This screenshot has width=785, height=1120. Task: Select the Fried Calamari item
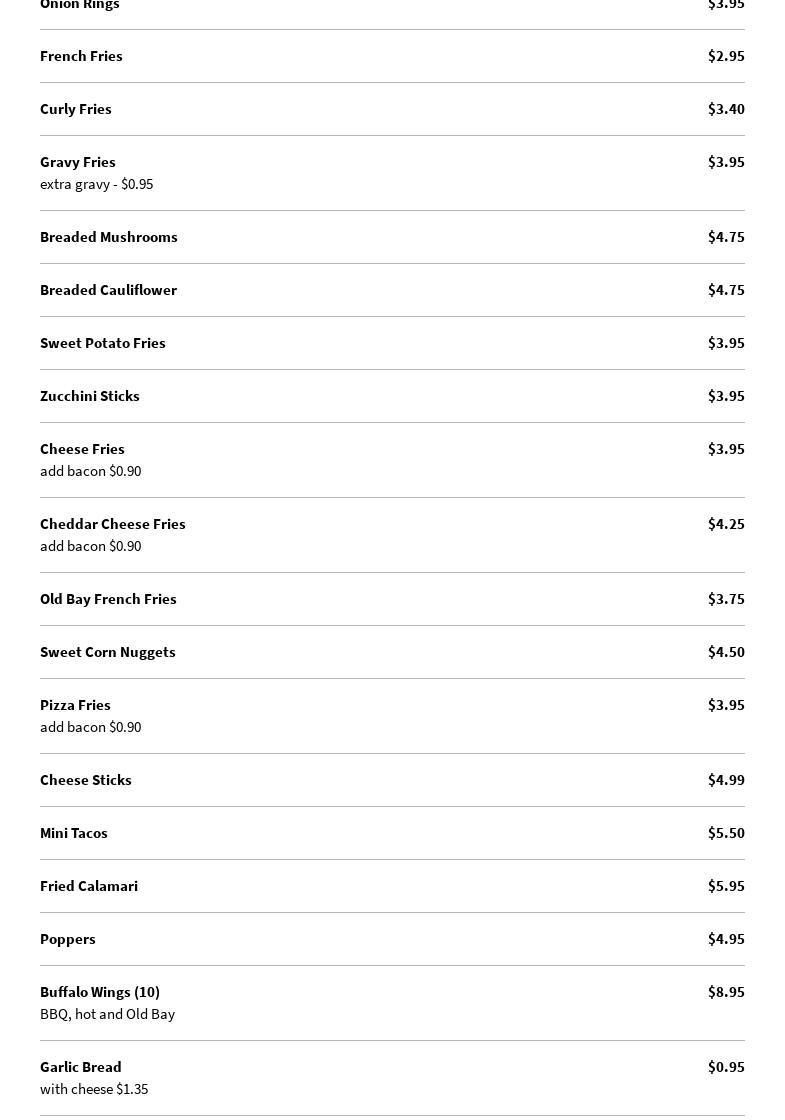click(89, 886)
